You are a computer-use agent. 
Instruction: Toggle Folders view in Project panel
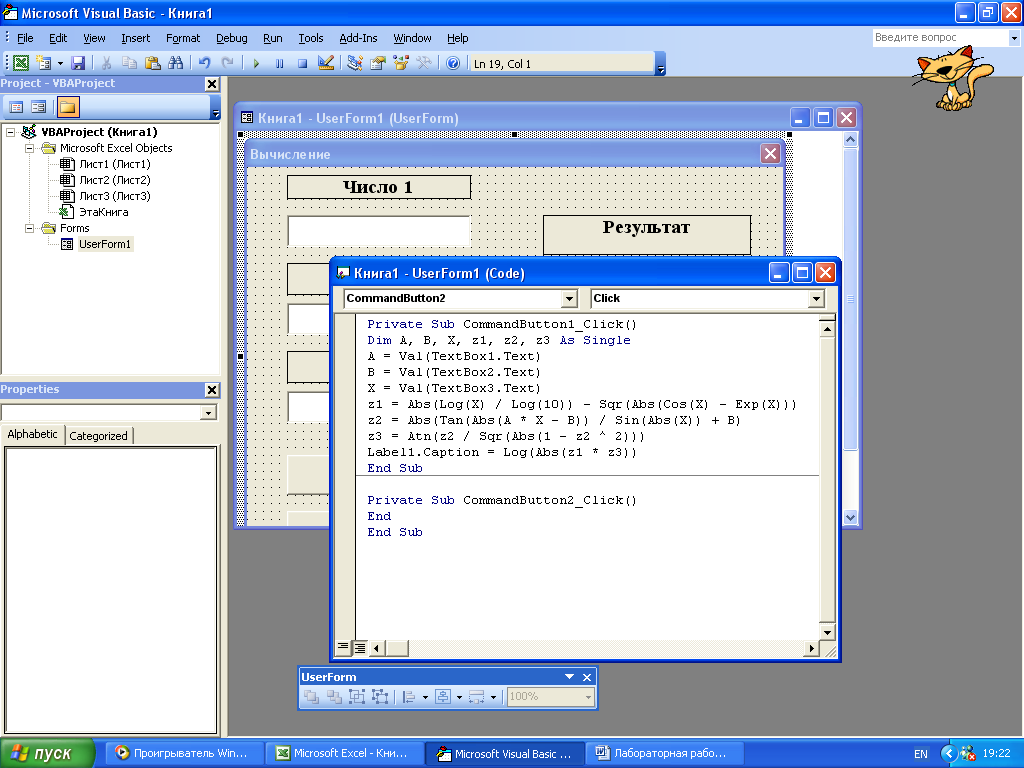(67, 106)
